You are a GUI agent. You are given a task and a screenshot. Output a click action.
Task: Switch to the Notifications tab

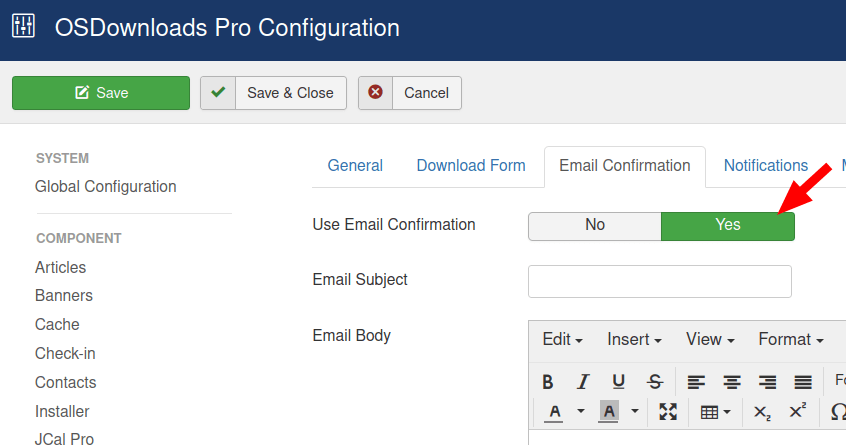(766, 166)
